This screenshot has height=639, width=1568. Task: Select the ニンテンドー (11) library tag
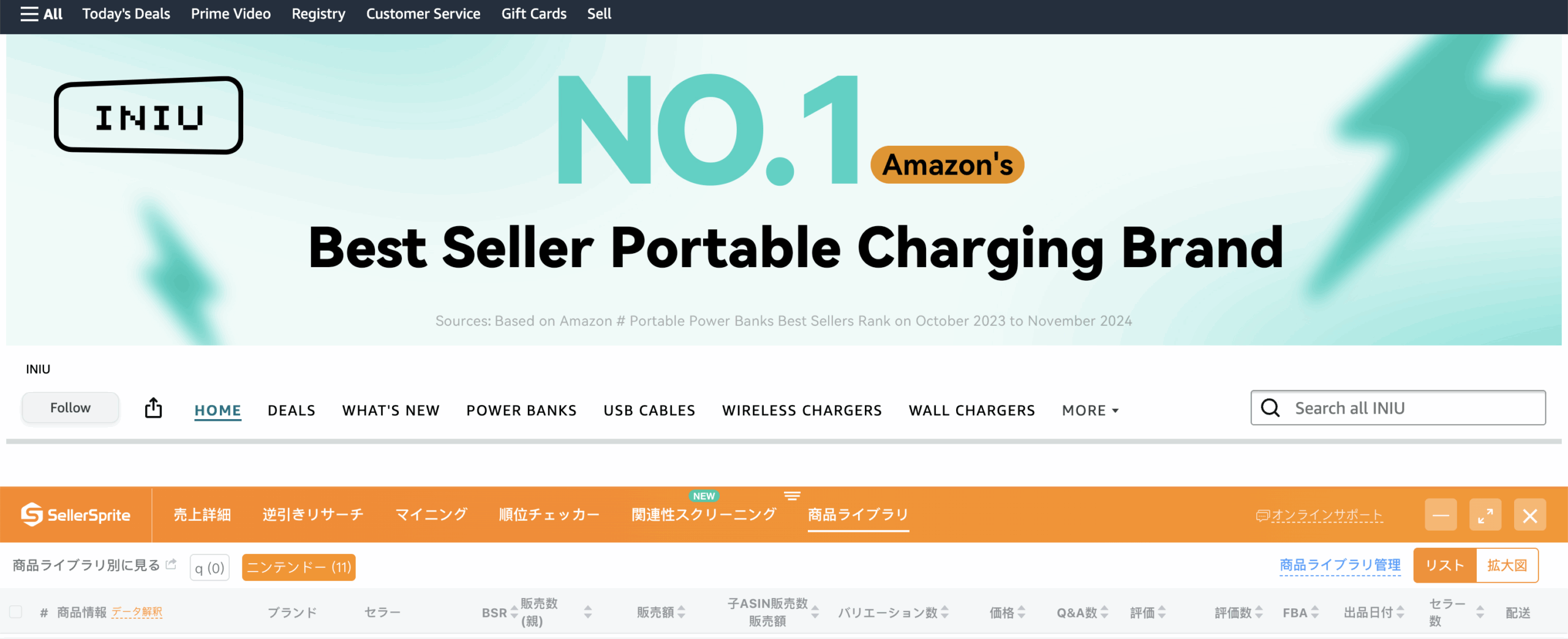coord(298,567)
